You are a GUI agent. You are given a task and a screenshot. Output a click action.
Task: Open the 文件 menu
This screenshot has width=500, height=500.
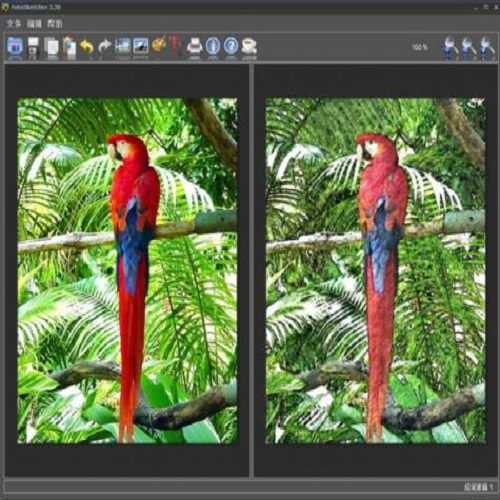(14, 24)
